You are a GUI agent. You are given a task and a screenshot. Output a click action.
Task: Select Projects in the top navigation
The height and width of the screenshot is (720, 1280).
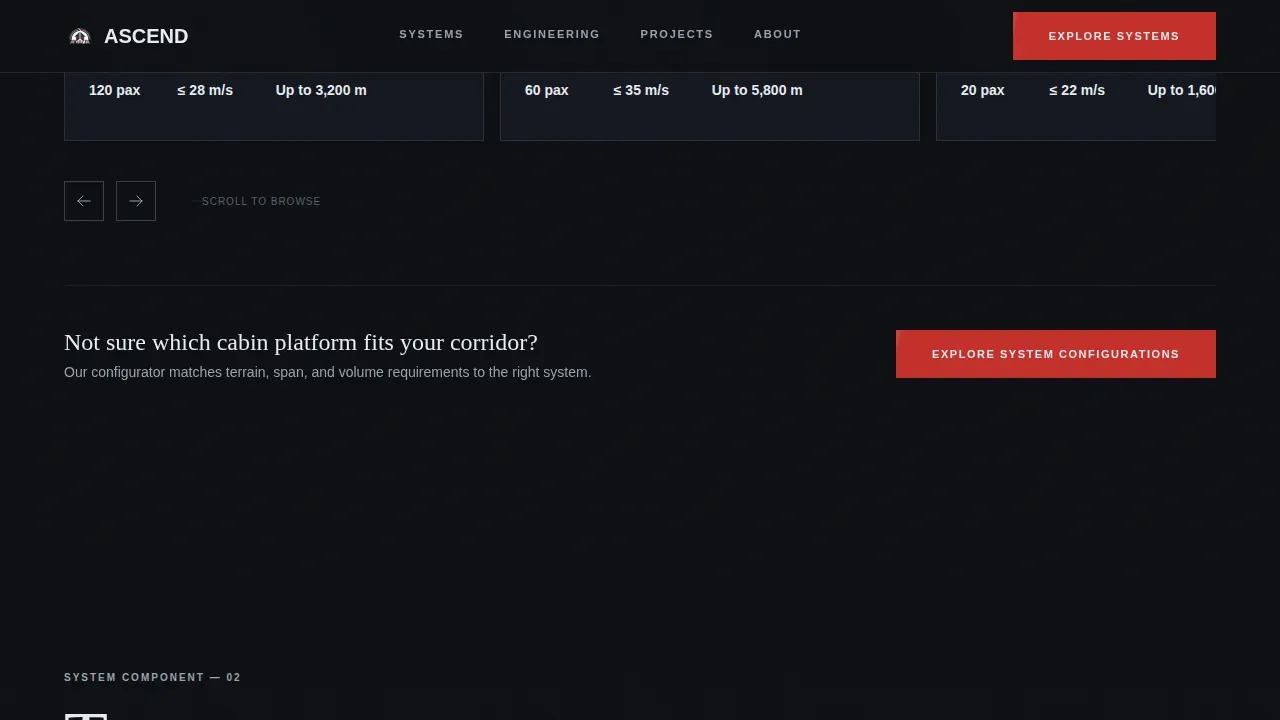coord(677,34)
